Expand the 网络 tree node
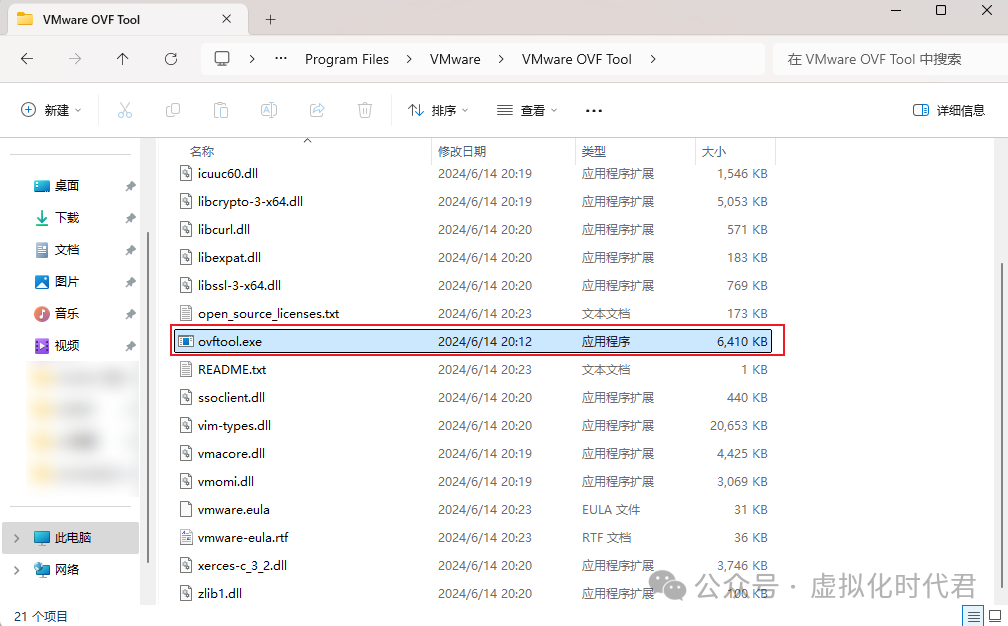 (17, 569)
